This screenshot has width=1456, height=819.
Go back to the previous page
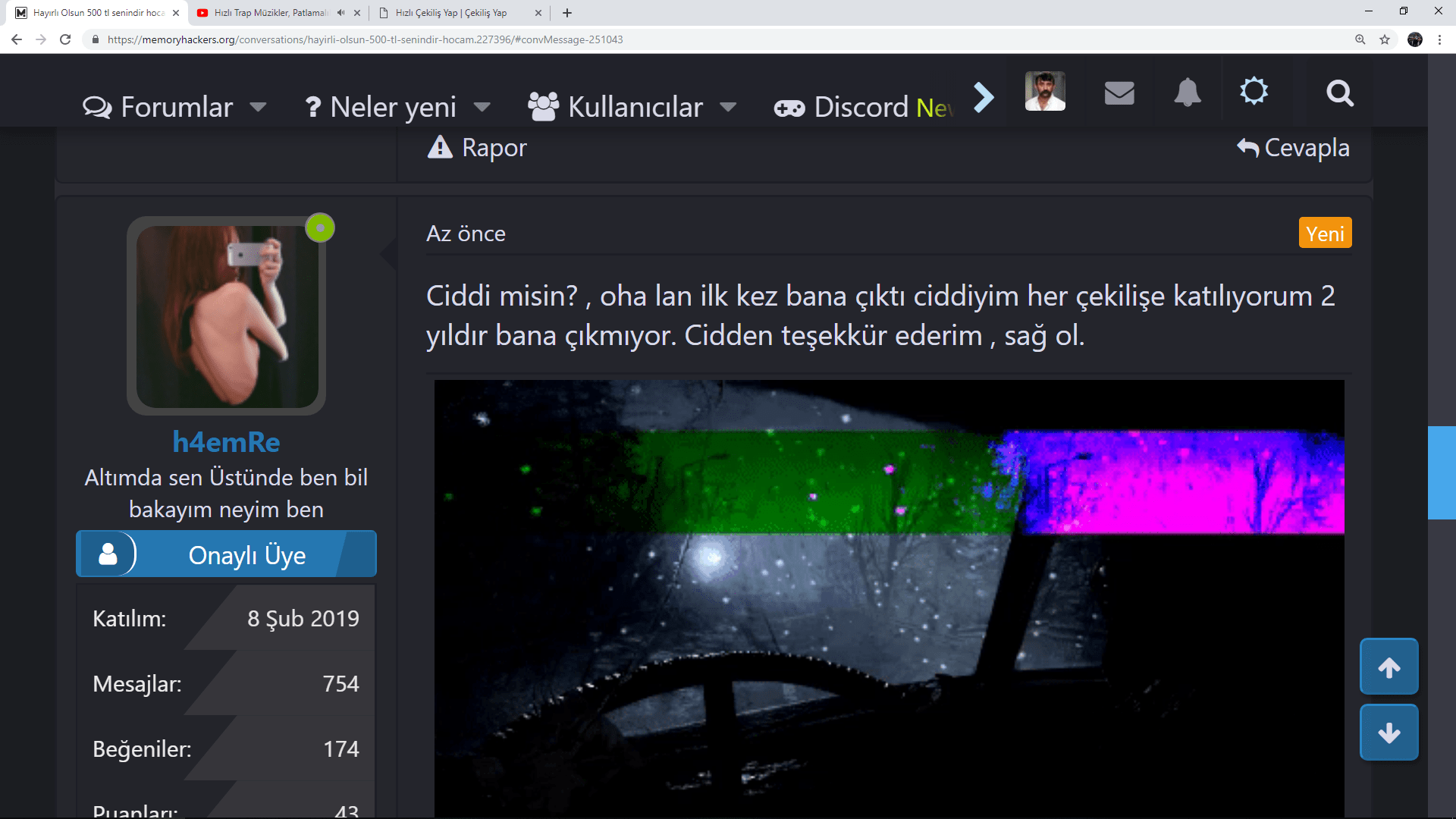17,39
